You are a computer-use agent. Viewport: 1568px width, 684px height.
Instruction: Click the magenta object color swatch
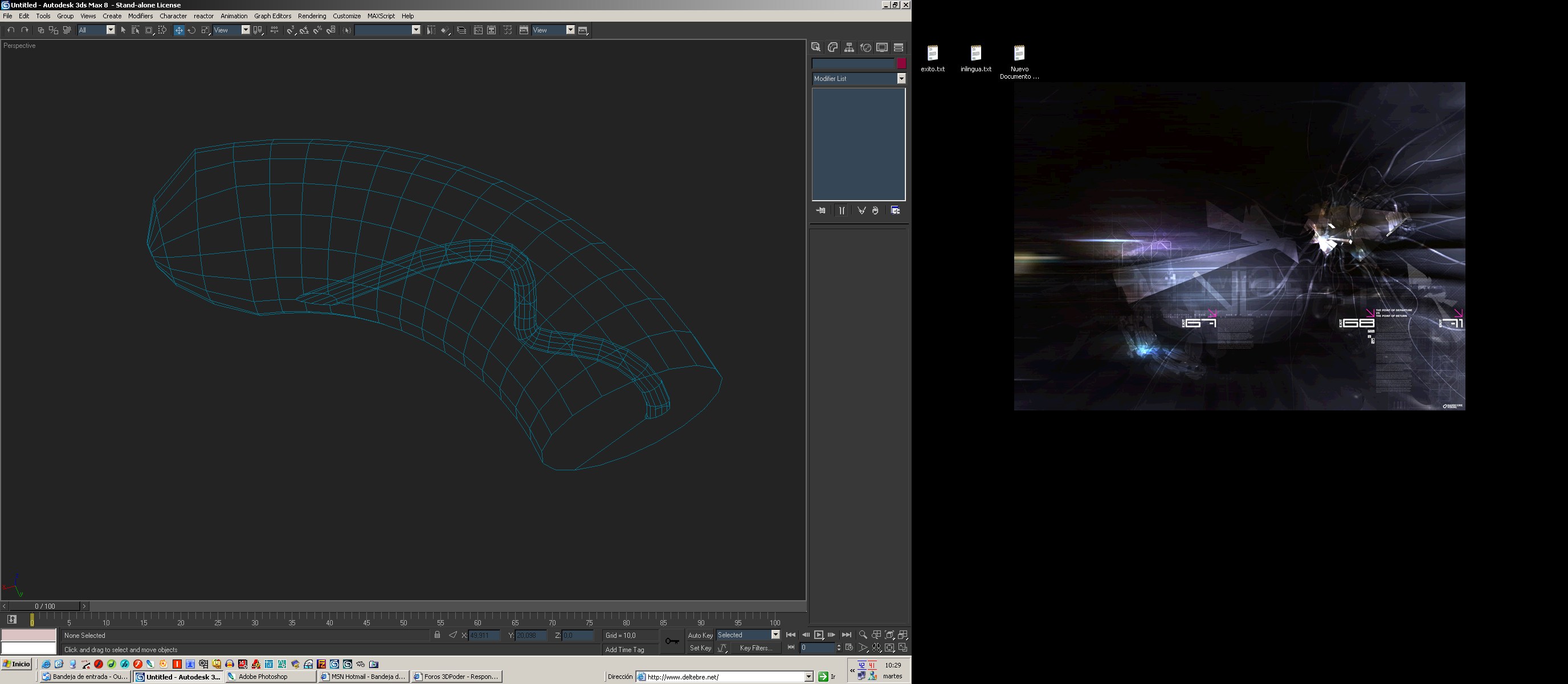point(901,63)
